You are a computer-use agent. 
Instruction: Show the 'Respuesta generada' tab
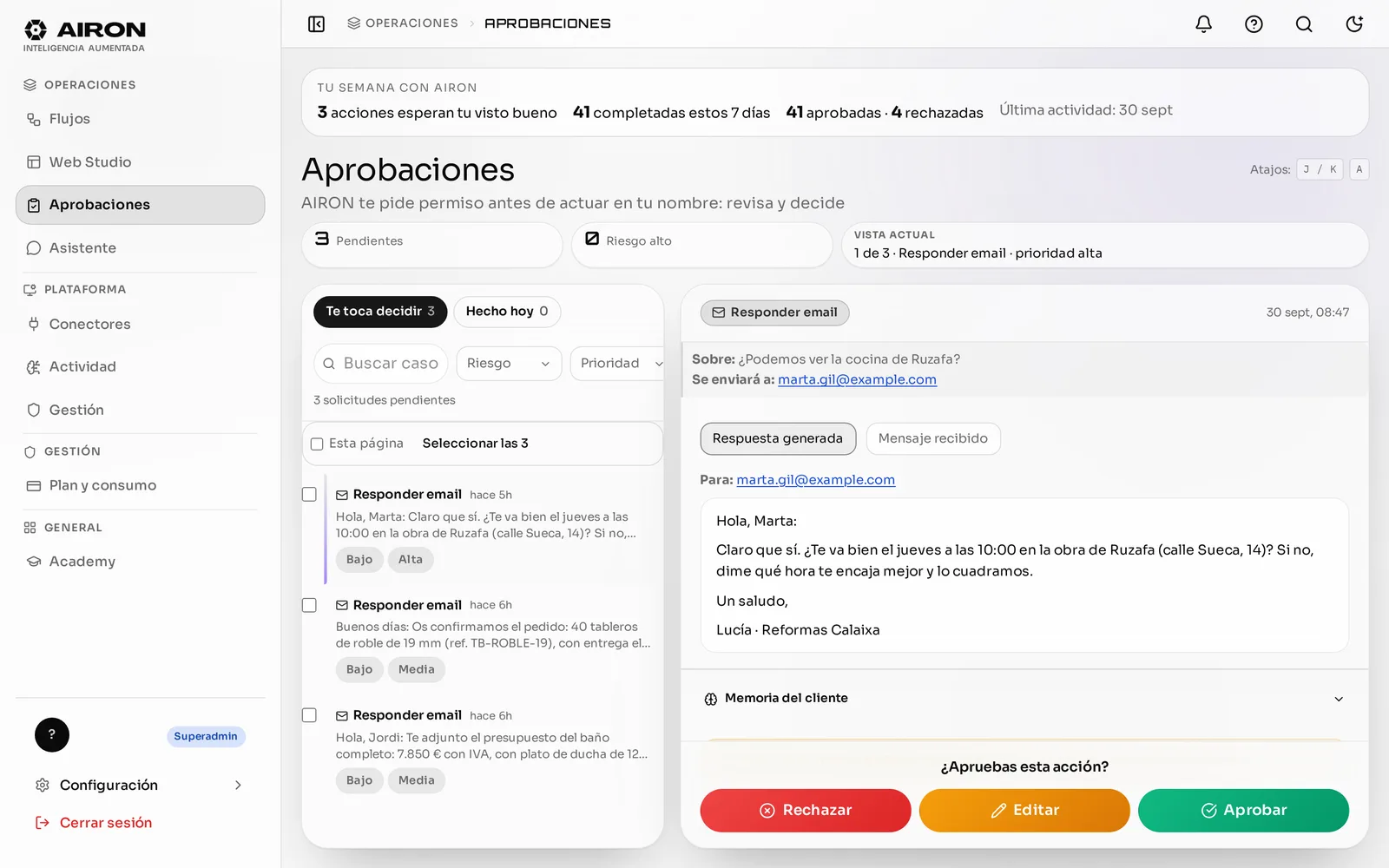[778, 439]
